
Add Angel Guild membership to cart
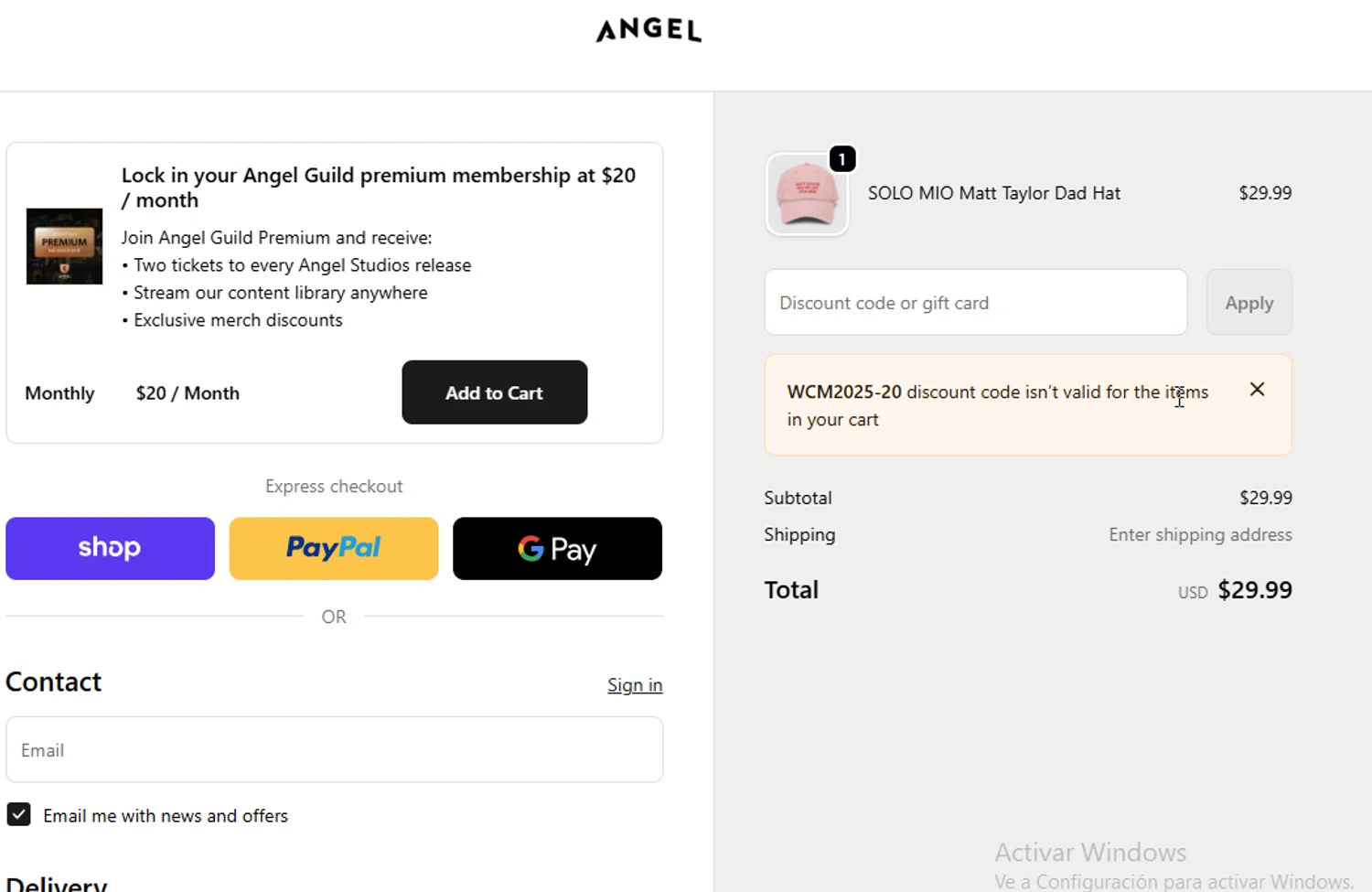click(494, 392)
